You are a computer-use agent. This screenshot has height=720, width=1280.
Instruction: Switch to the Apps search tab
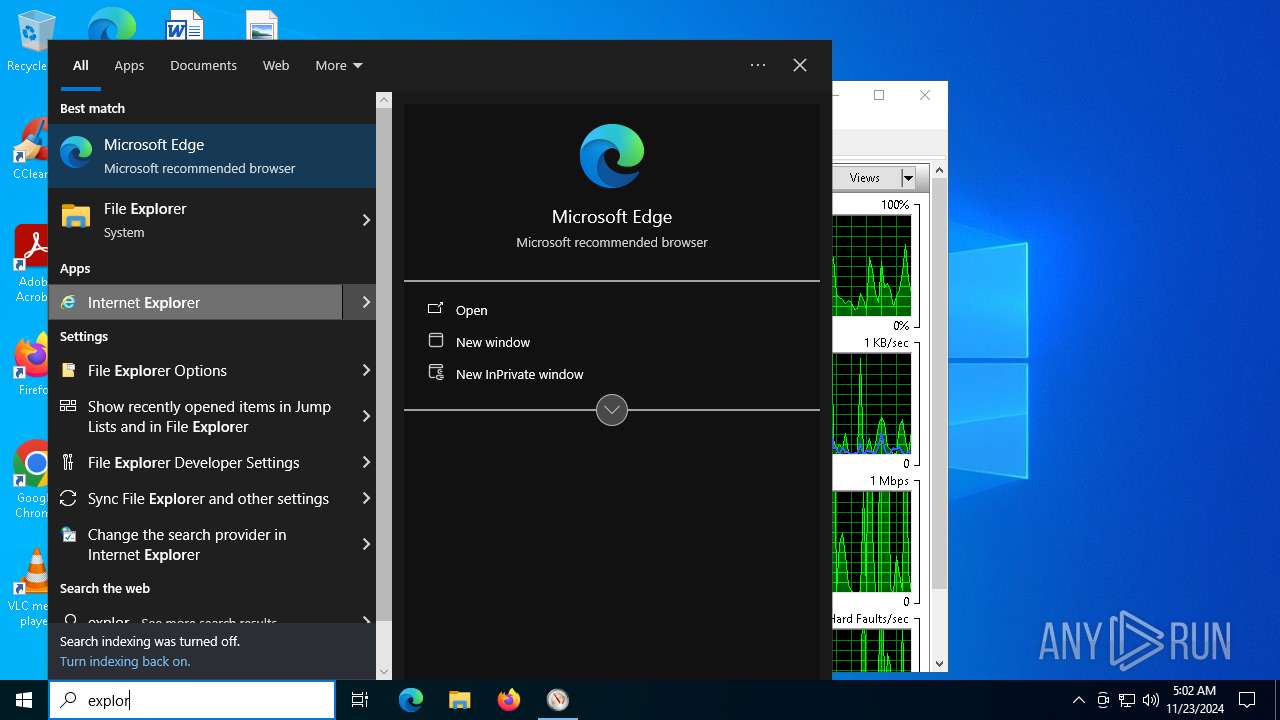tap(129, 65)
